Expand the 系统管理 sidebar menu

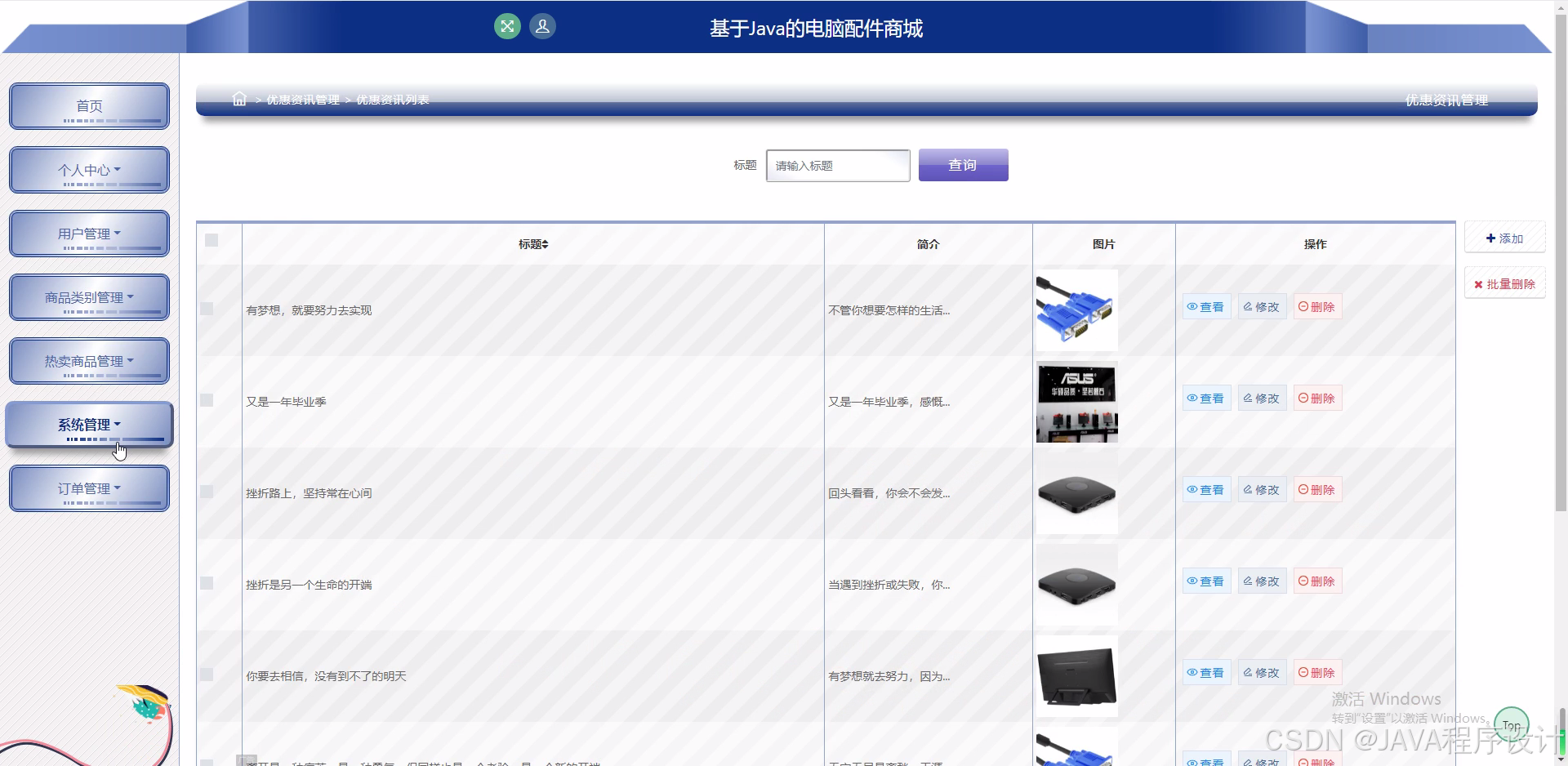click(89, 425)
